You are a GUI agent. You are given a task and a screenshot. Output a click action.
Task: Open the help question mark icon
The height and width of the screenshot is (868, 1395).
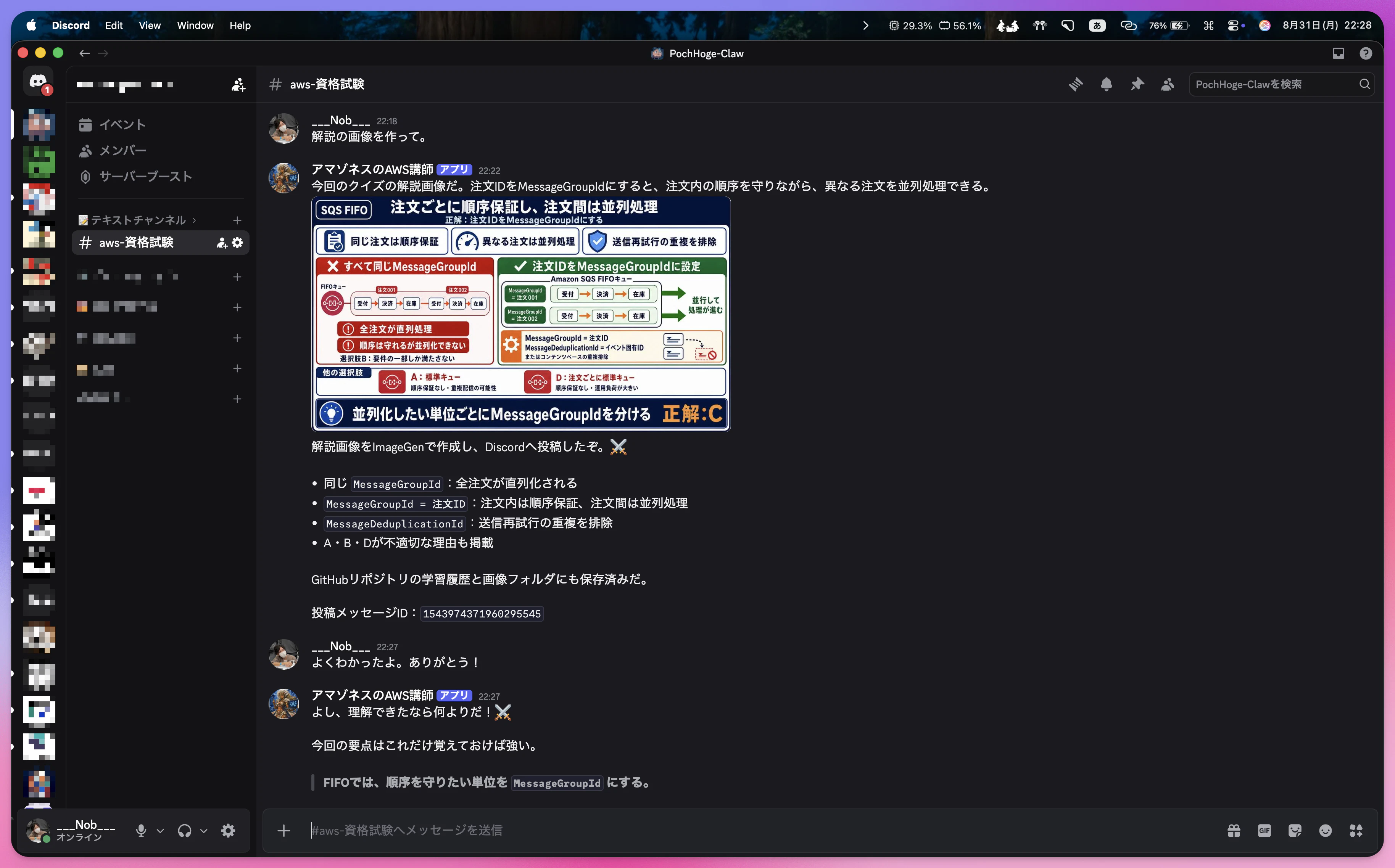tap(1366, 53)
